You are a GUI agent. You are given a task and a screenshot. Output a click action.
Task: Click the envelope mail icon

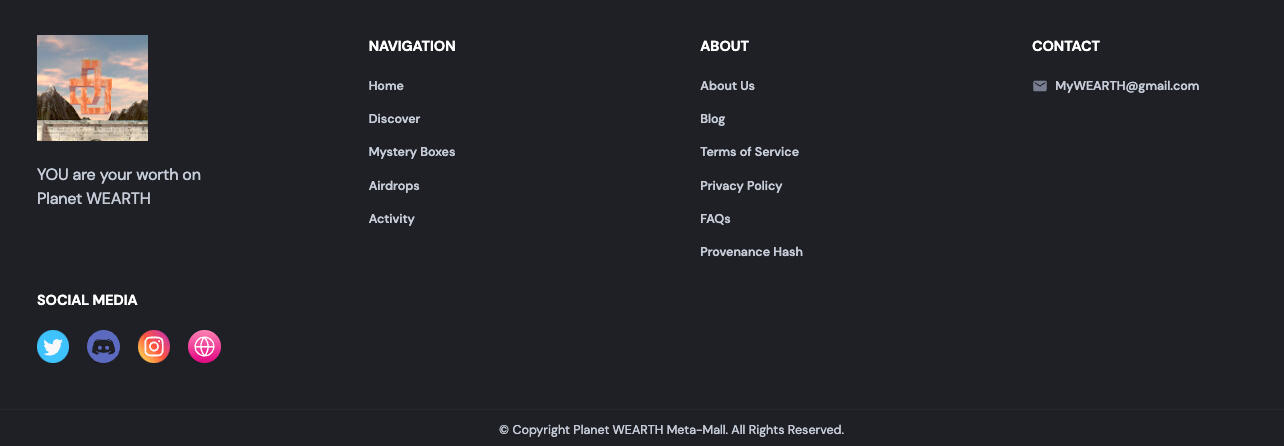pos(1040,86)
